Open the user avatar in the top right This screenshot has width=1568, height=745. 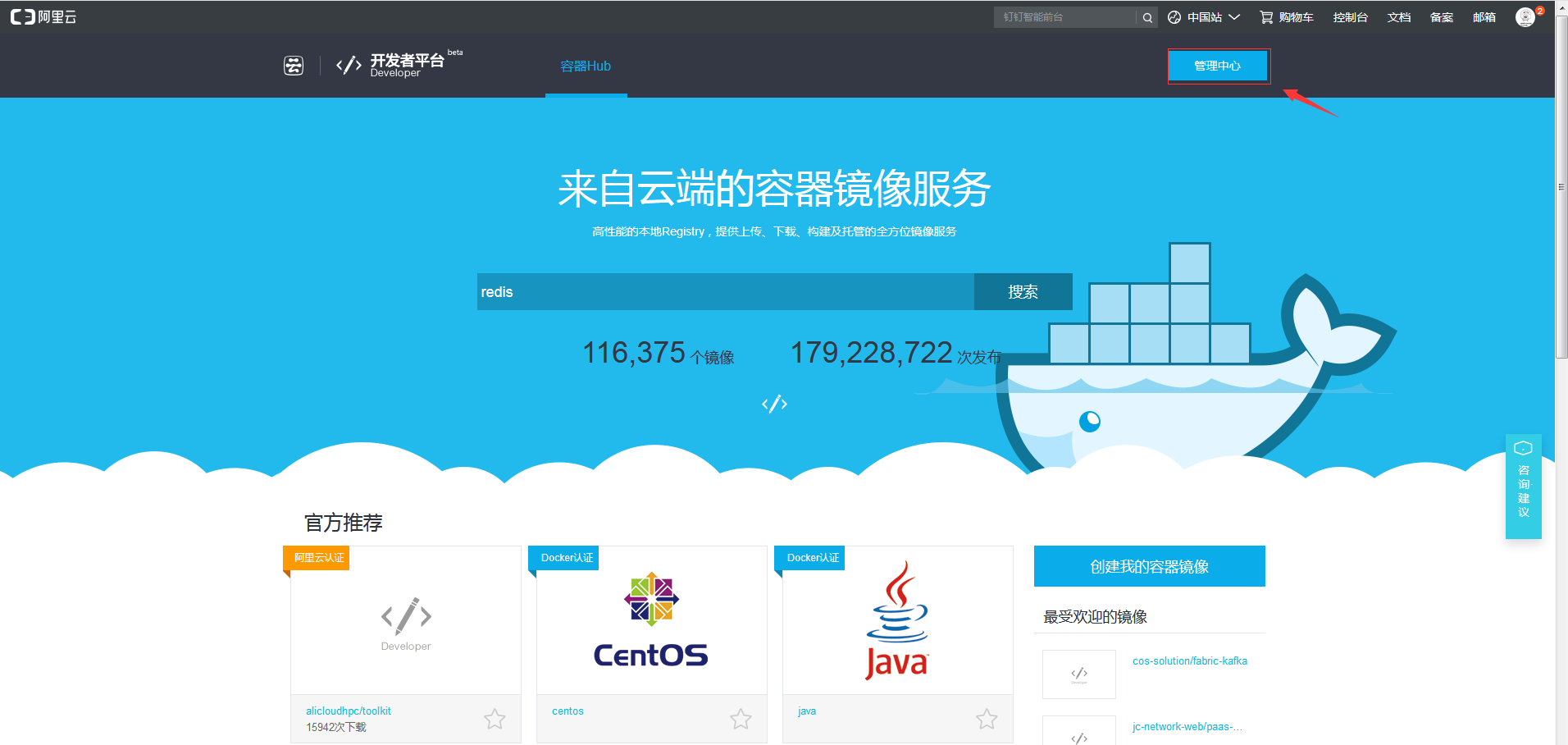[1525, 17]
